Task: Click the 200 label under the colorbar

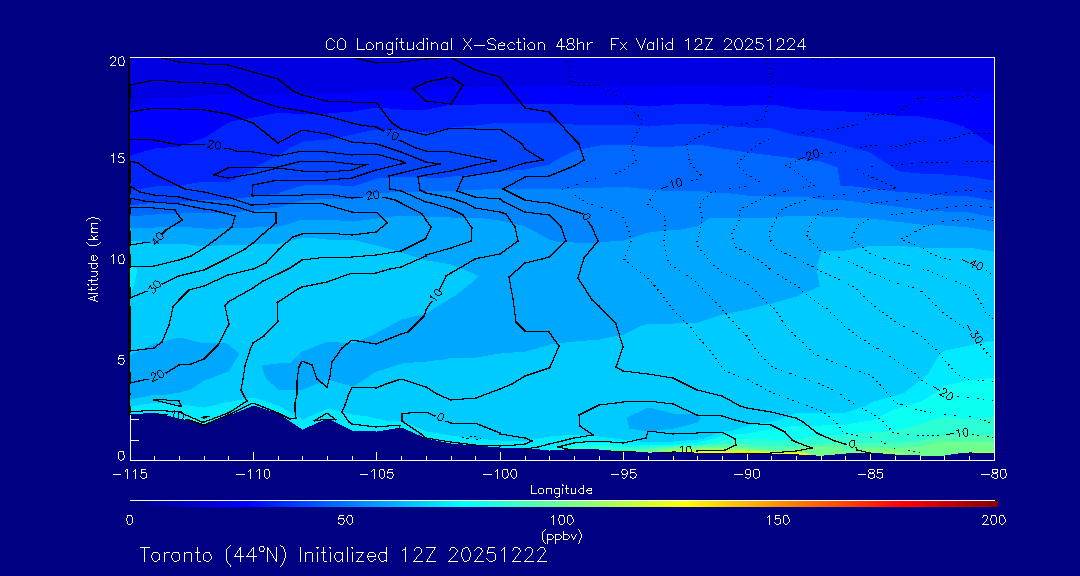Action: (x=993, y=520)
